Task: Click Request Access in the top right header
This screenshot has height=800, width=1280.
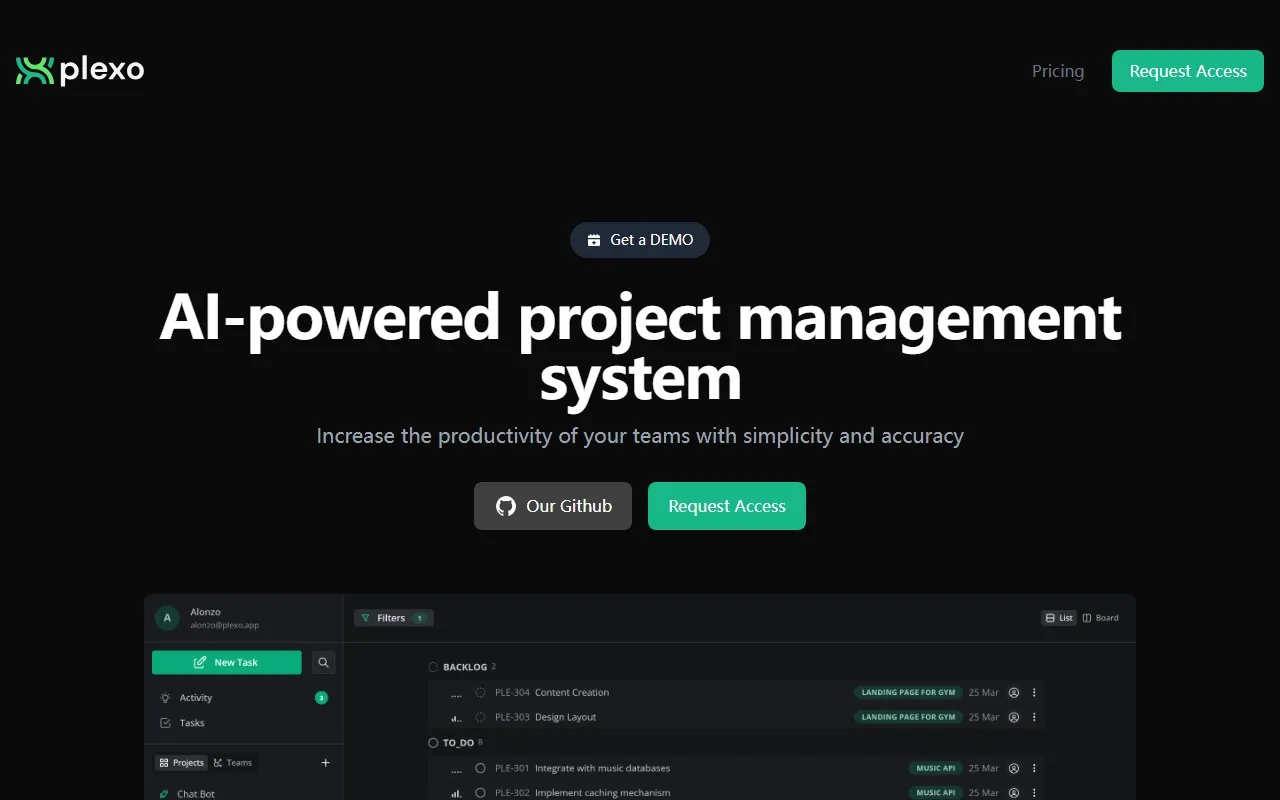Action: coord(1187,71)
